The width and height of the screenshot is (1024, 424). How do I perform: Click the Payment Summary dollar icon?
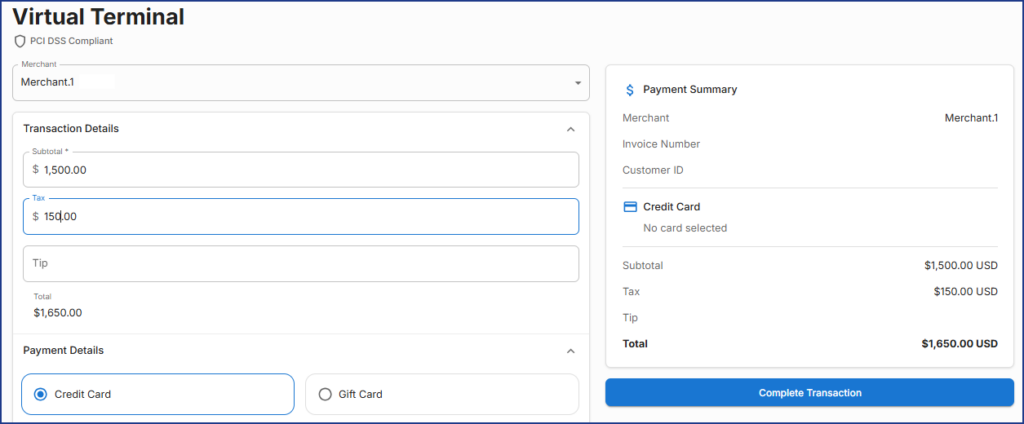point(629,90)
